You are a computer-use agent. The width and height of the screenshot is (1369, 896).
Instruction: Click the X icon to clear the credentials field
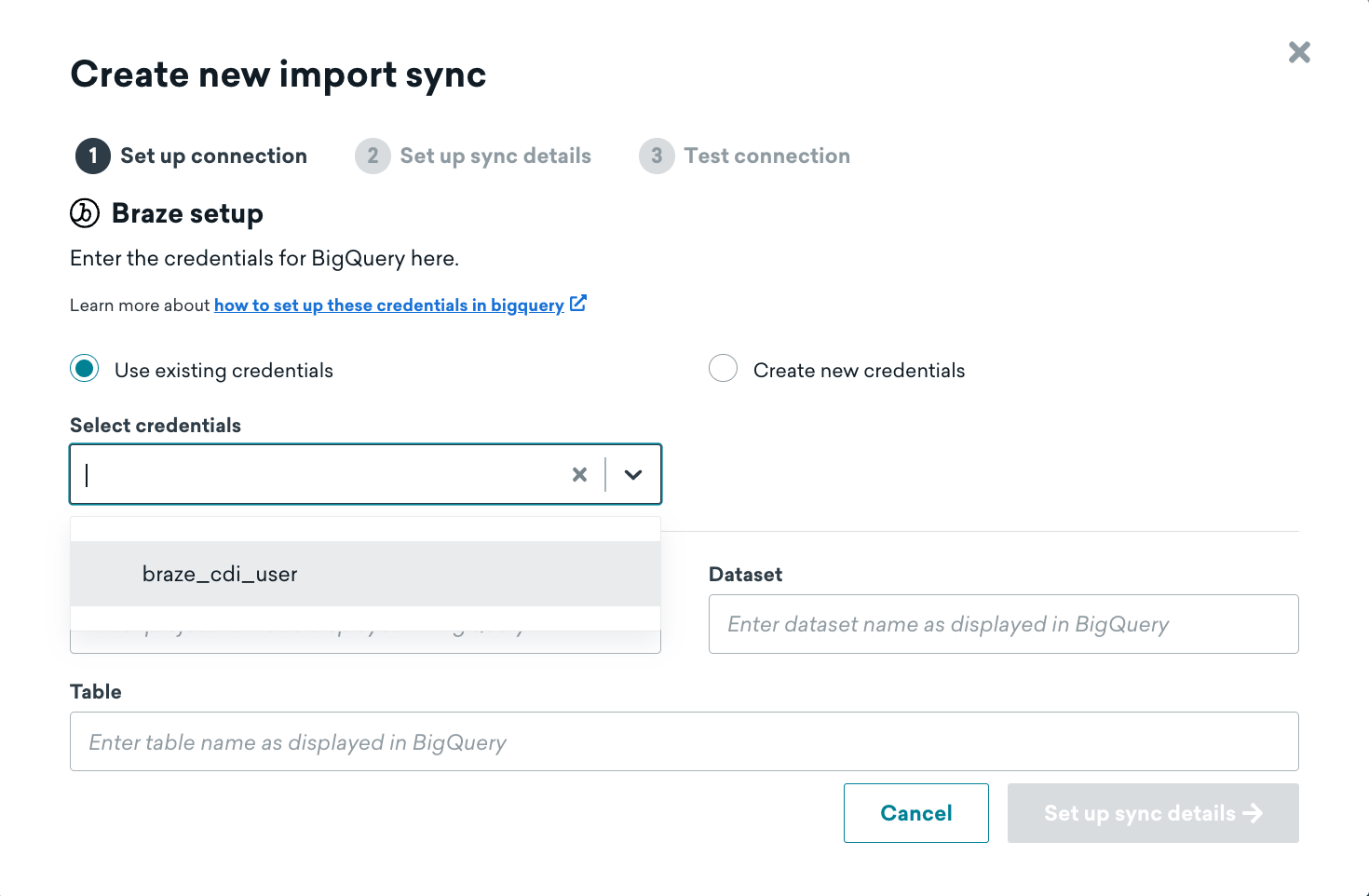(579, 474)
